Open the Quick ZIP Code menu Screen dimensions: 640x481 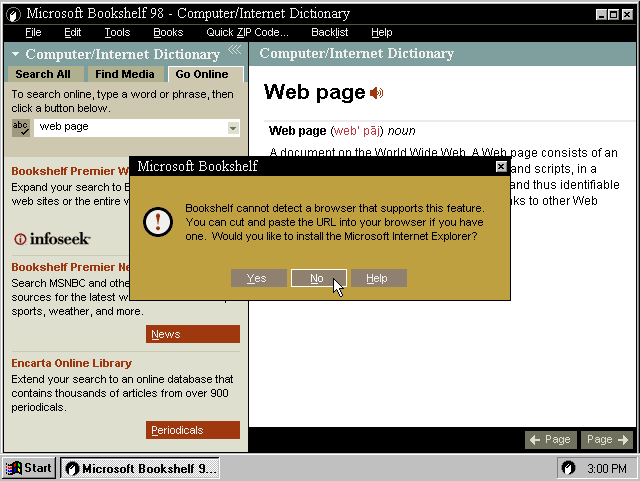[x=247, y=33]
